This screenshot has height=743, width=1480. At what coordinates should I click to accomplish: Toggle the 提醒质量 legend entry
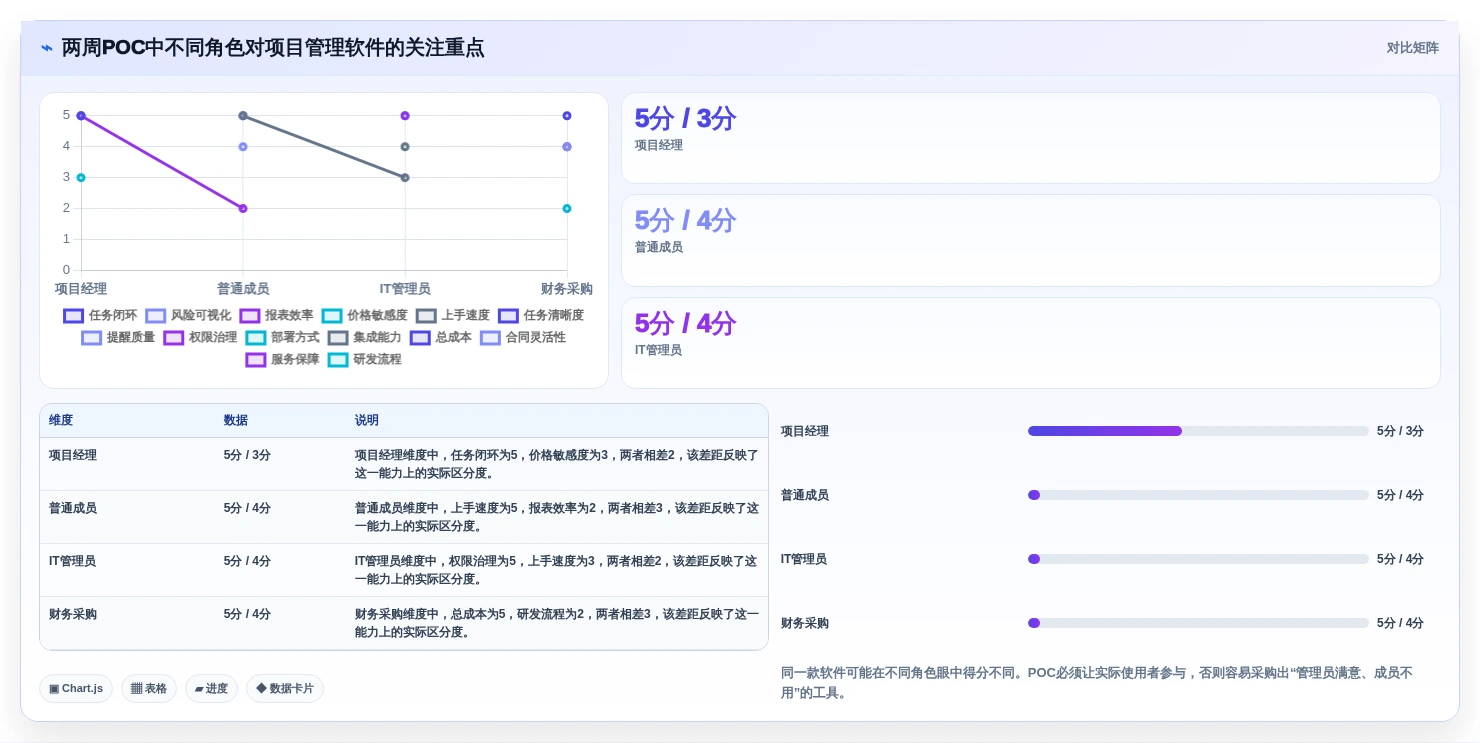tap(118, 337)
